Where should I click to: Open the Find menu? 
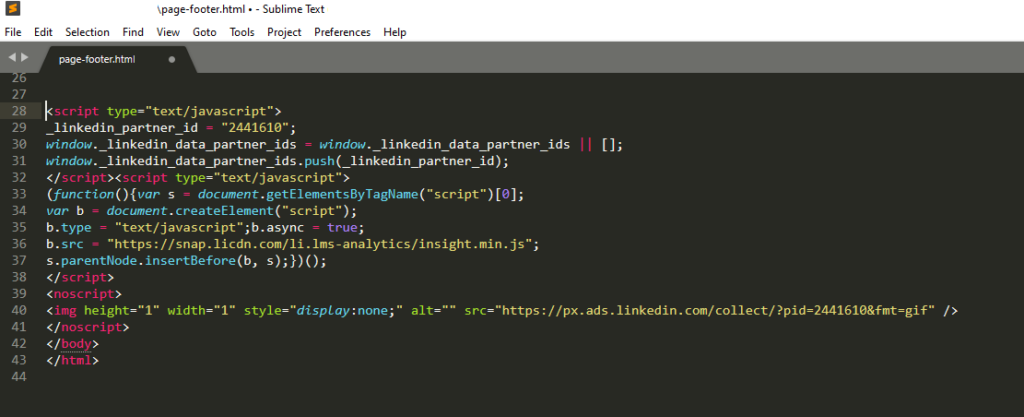point(133,32)
